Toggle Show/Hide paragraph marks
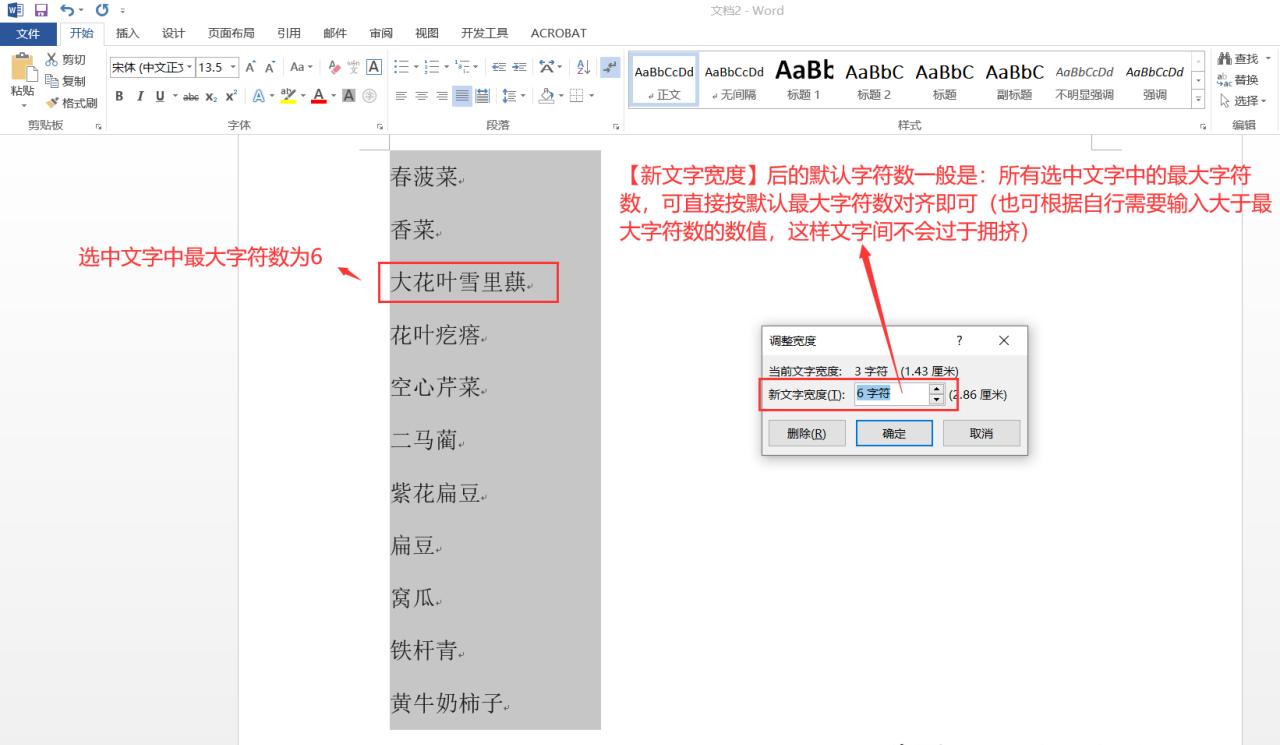Image resolution: width=1280 pixels, height=745 pixels. [609, 67]
